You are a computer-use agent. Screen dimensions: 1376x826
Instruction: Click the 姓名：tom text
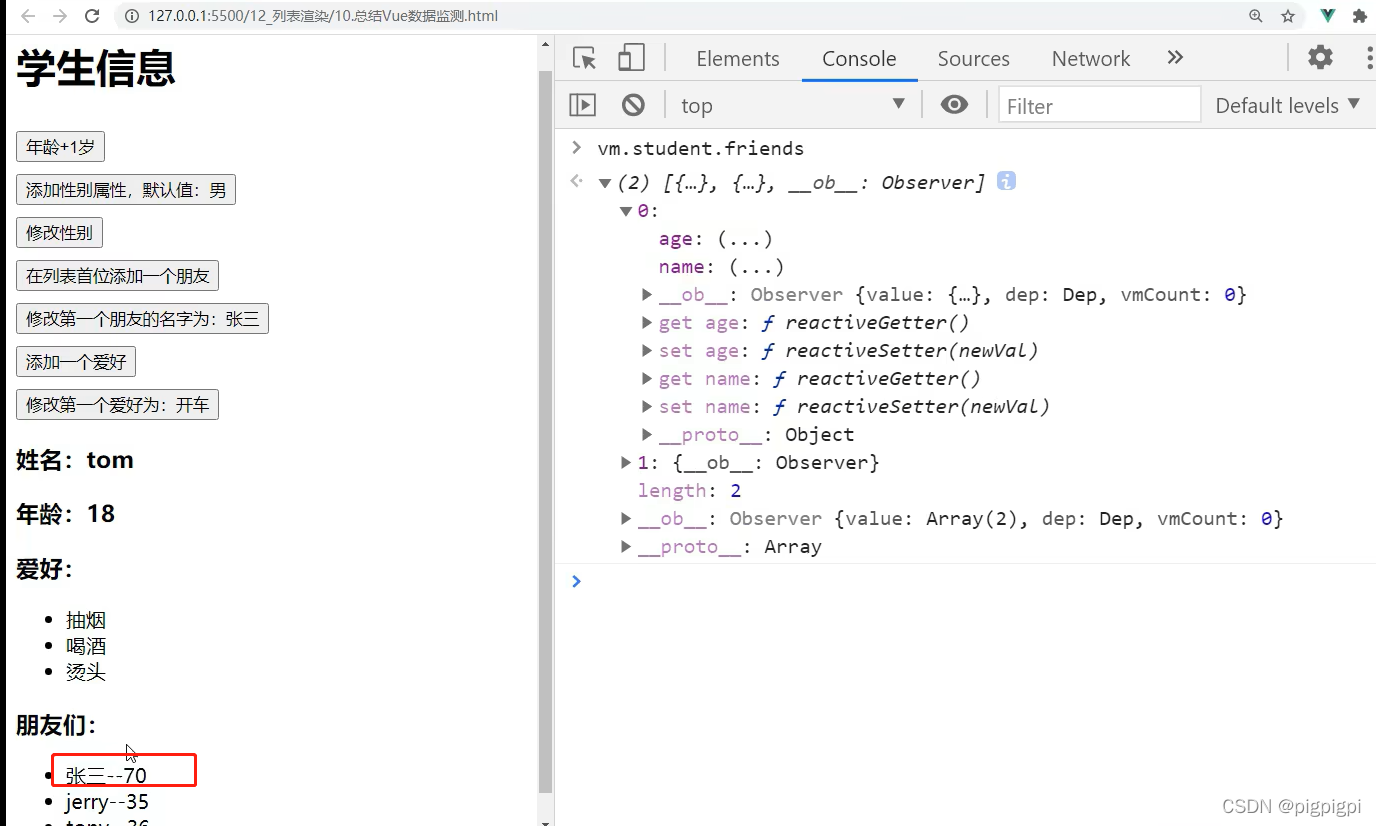point(75,460)
